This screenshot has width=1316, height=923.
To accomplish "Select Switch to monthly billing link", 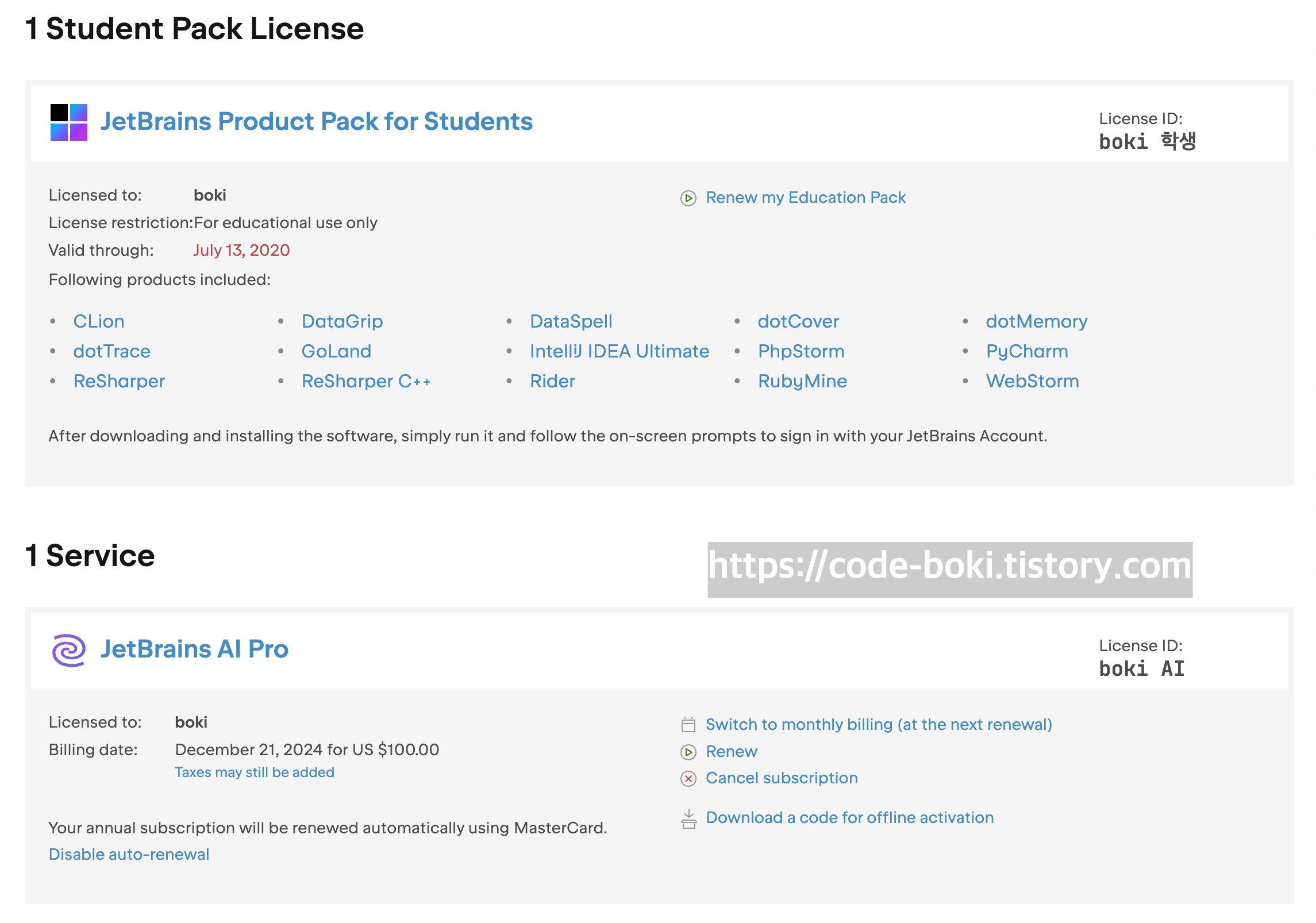I will coord(878,725).
